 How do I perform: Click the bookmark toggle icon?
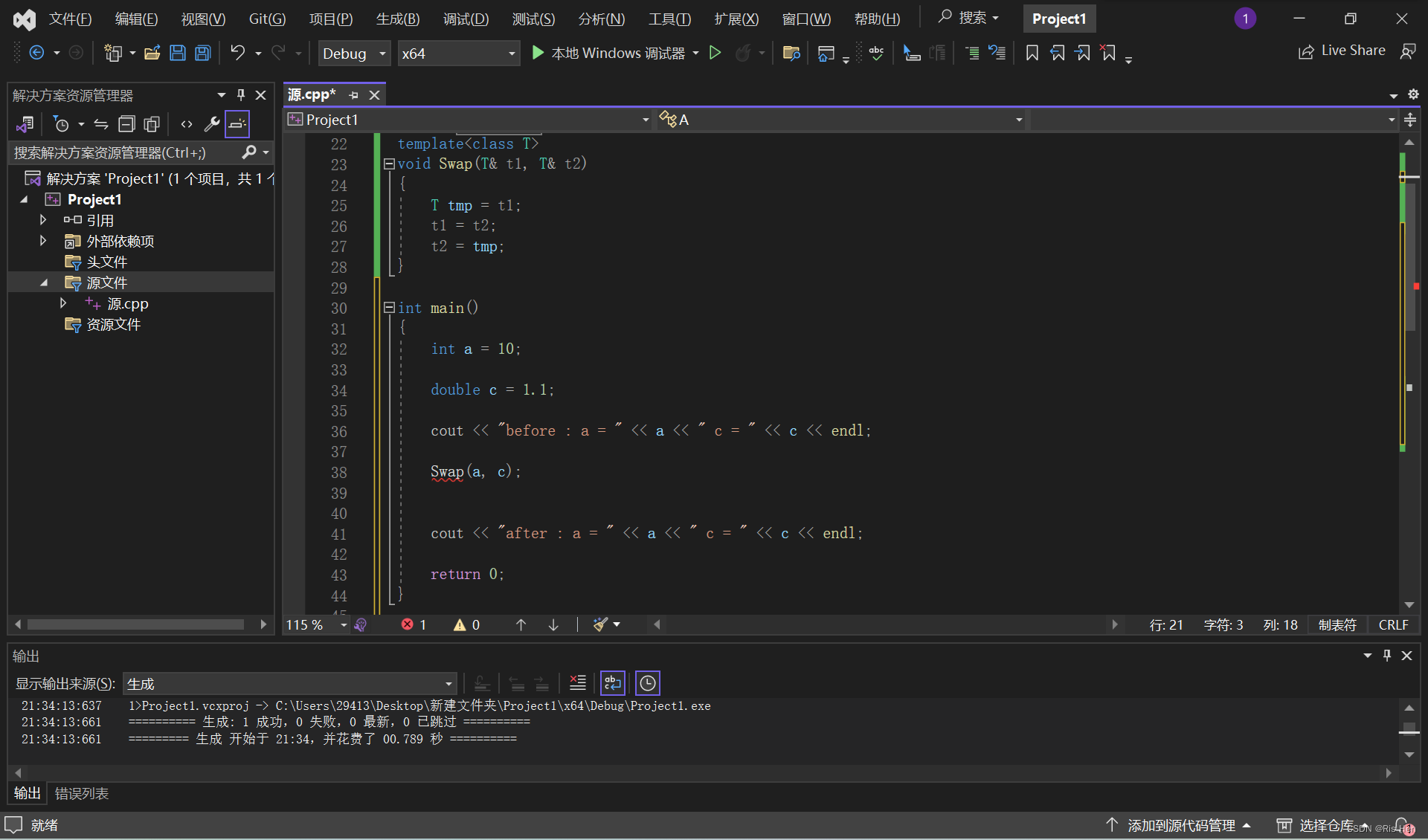(1032, 53)
